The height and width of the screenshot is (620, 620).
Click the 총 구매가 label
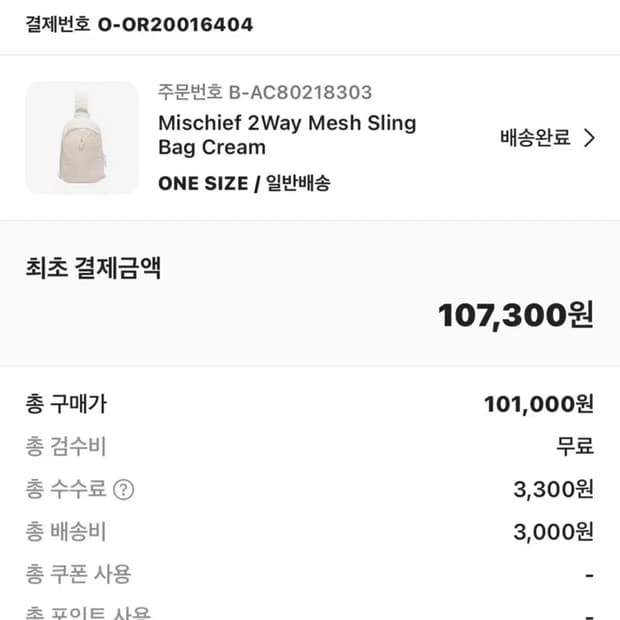[x=66, y=404]
